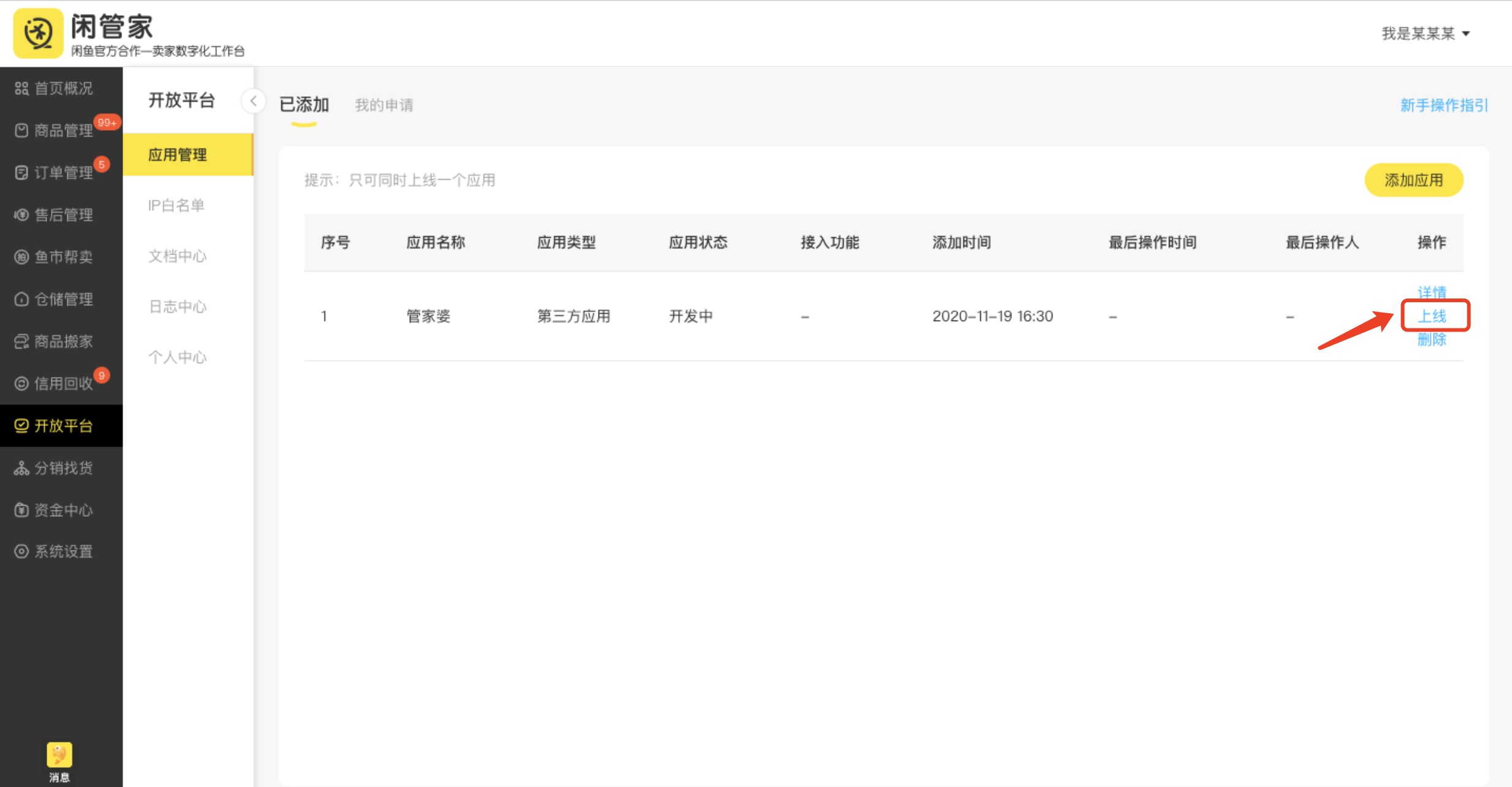1512x787 pixels.
Task: Select 应用管理 in the submenu
Action: click(187, 154)
